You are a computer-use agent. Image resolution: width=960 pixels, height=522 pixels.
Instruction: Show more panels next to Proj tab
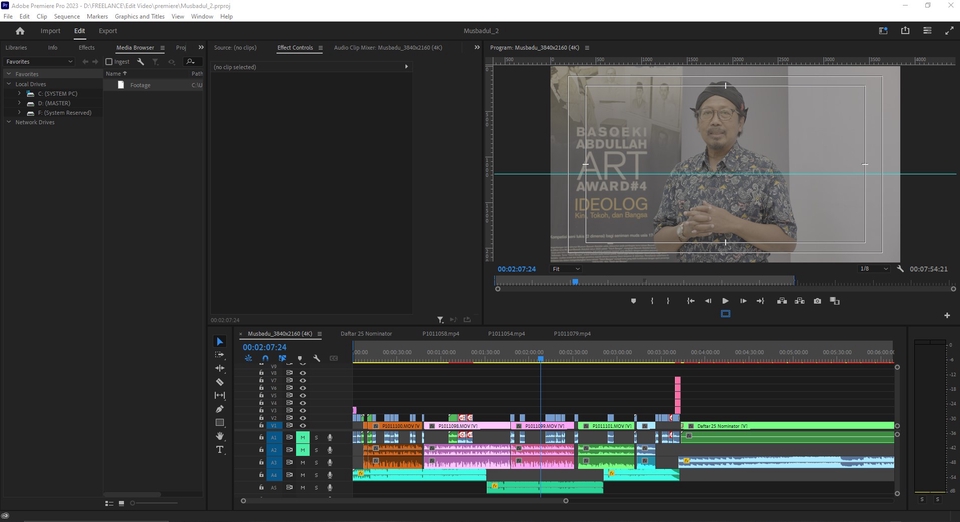tap(201, 47)
